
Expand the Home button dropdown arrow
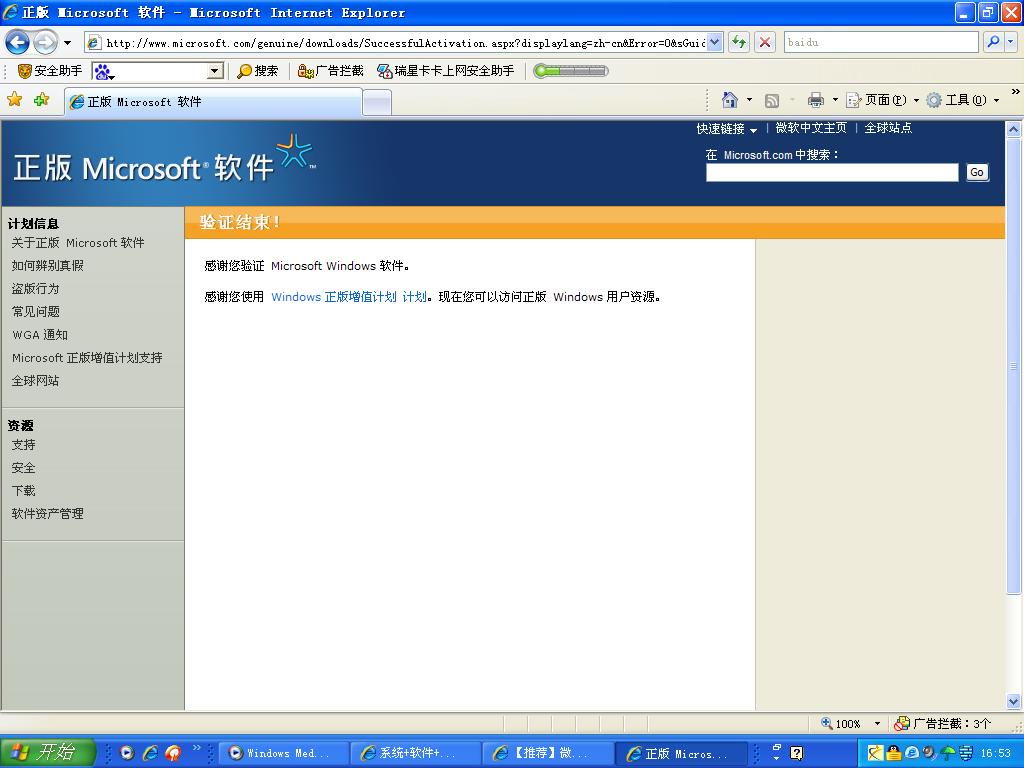749,100
